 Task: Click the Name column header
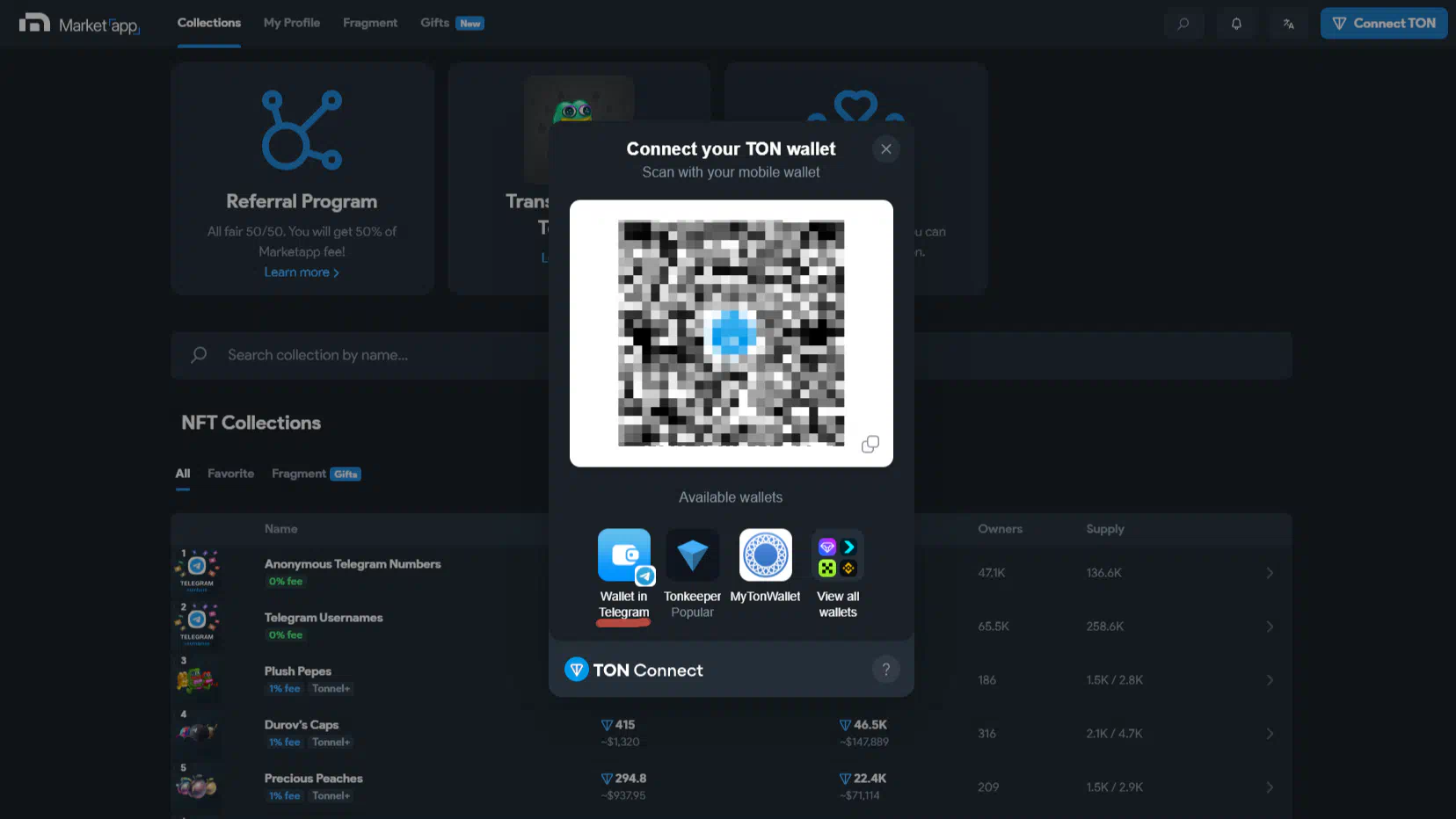281,529
